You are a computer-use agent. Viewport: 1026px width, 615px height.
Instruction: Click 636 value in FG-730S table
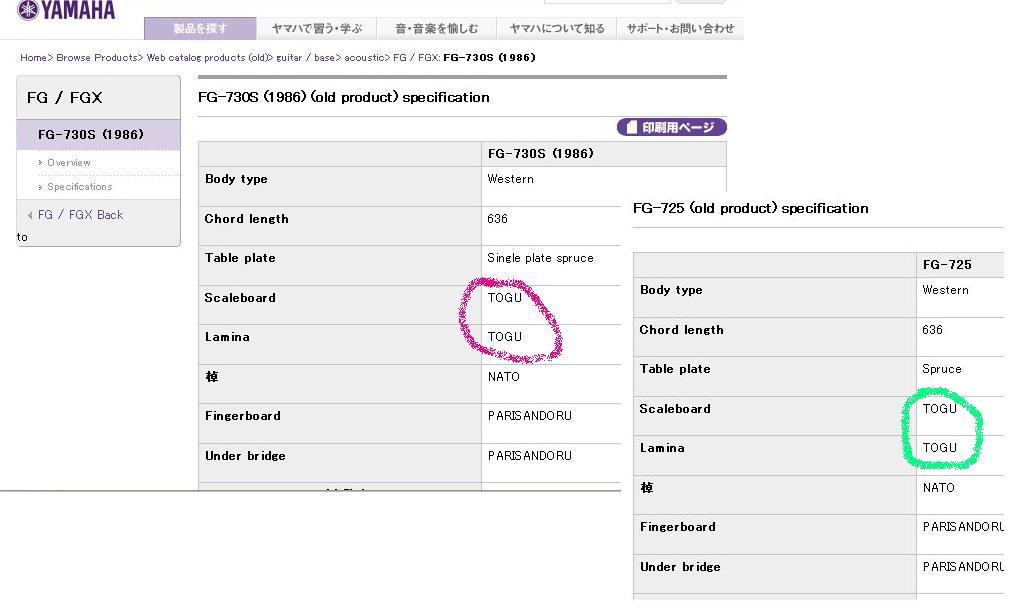click(x=497, y=219)
